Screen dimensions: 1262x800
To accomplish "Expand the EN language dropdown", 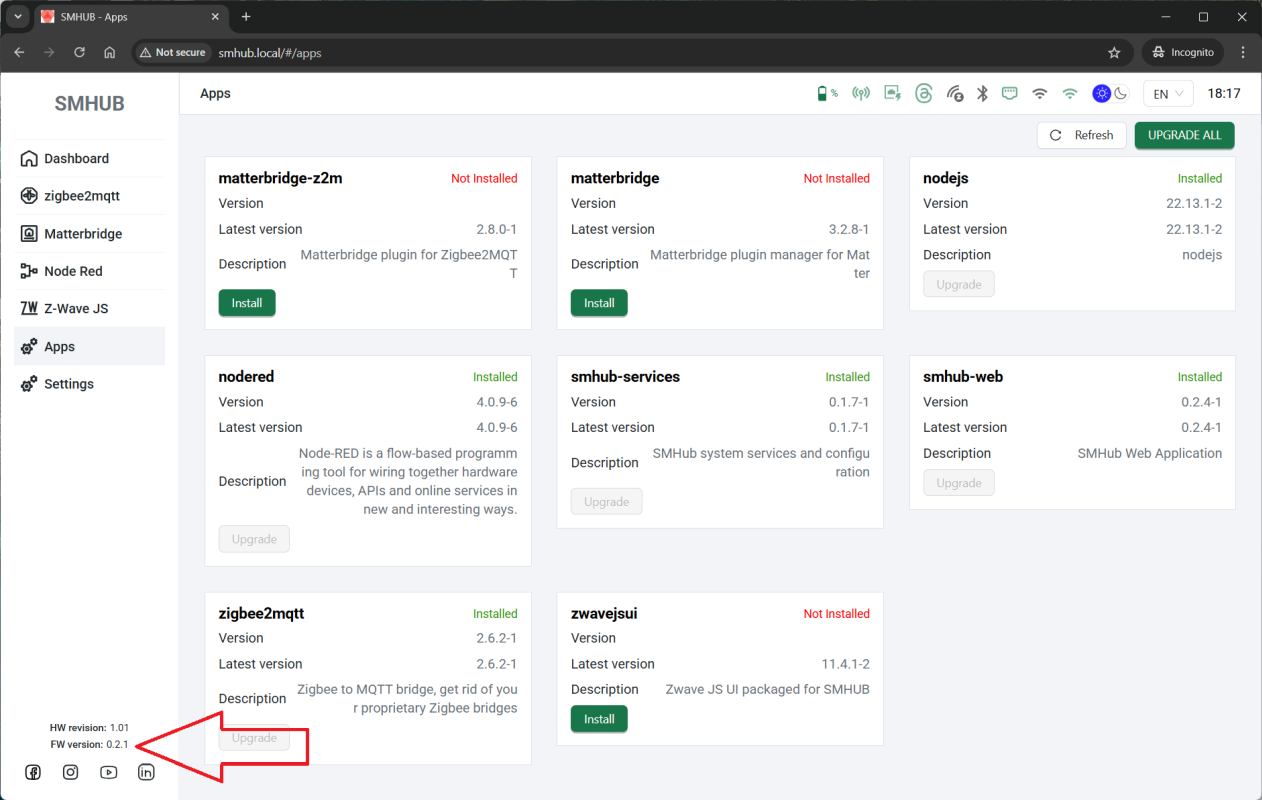I will [1168, 93].
